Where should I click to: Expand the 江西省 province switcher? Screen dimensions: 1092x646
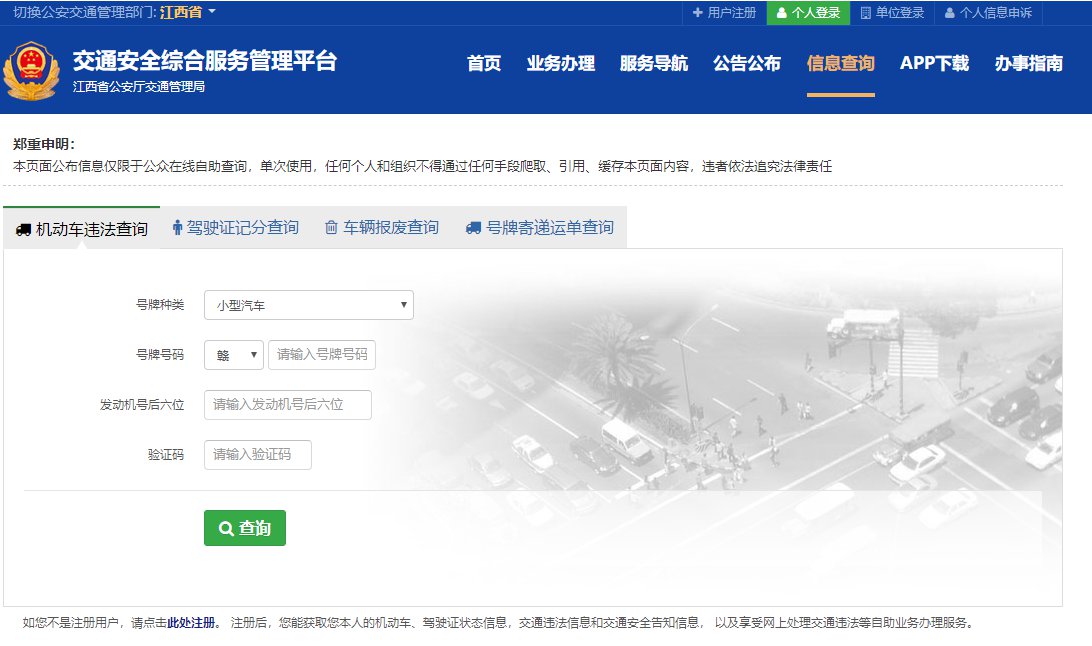click(188, 12)
